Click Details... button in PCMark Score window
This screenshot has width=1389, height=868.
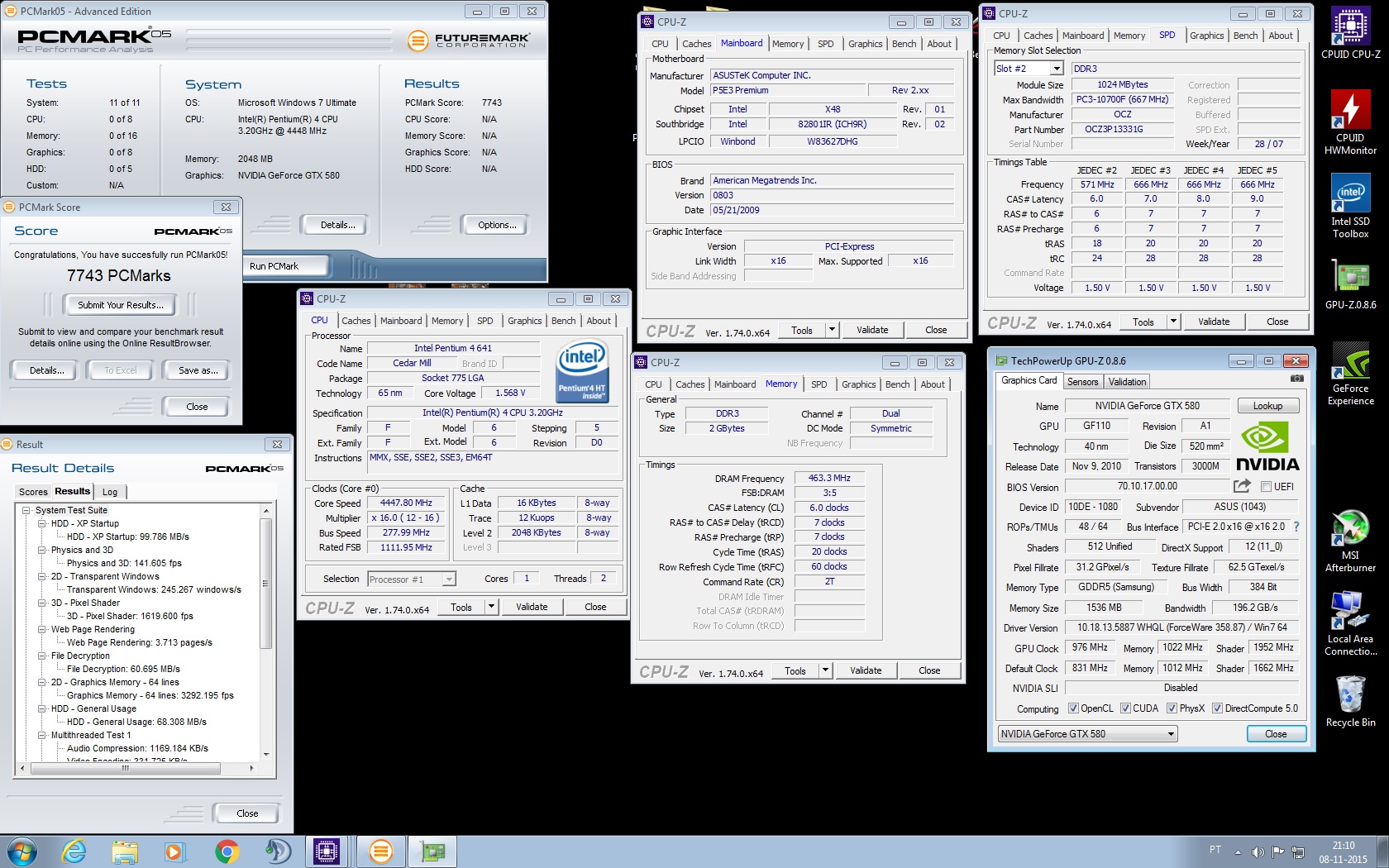pyautogui.click(x=46, y=370)
